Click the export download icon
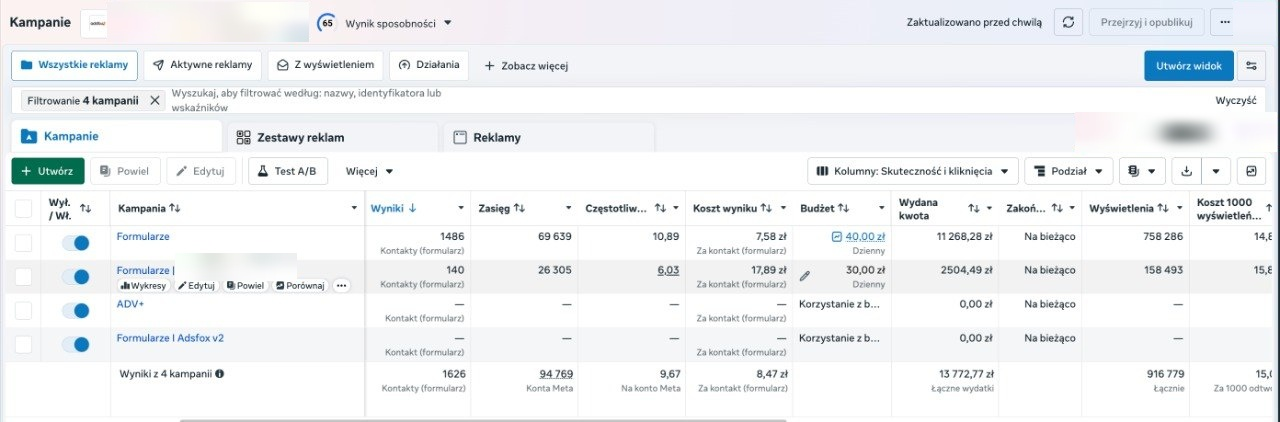Viewport: 1280px width, 422px height. 1187,171
